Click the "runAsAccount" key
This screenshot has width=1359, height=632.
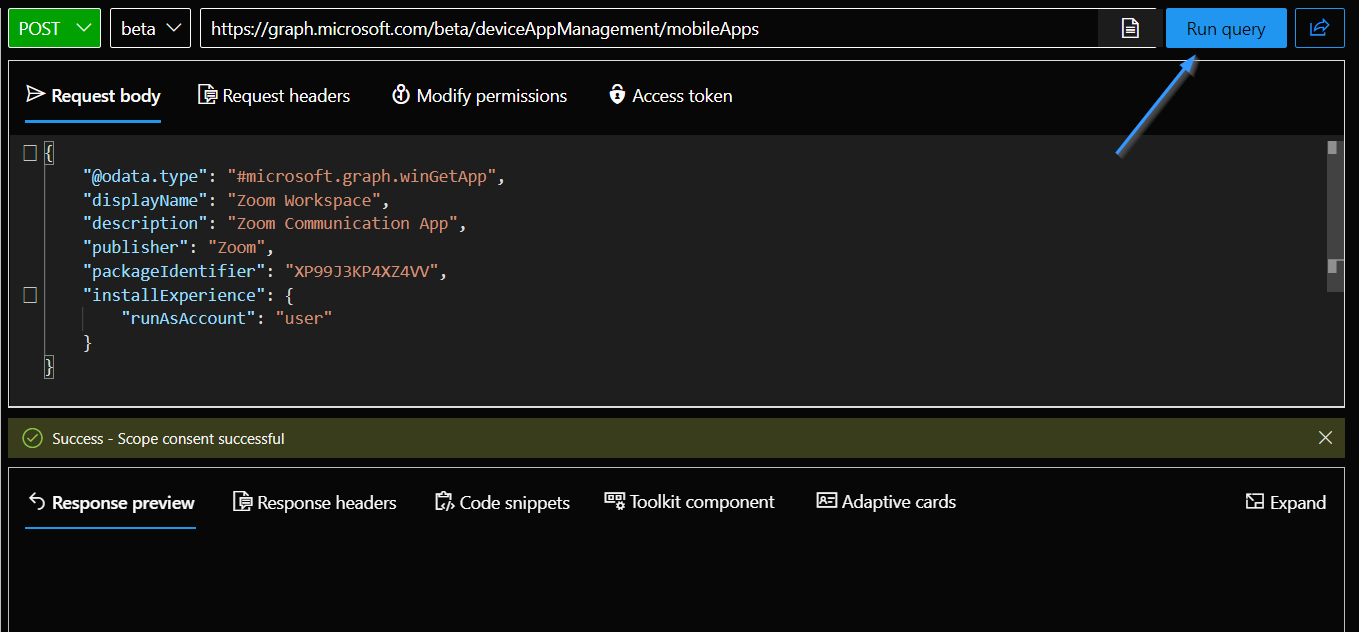coord(189,318)
